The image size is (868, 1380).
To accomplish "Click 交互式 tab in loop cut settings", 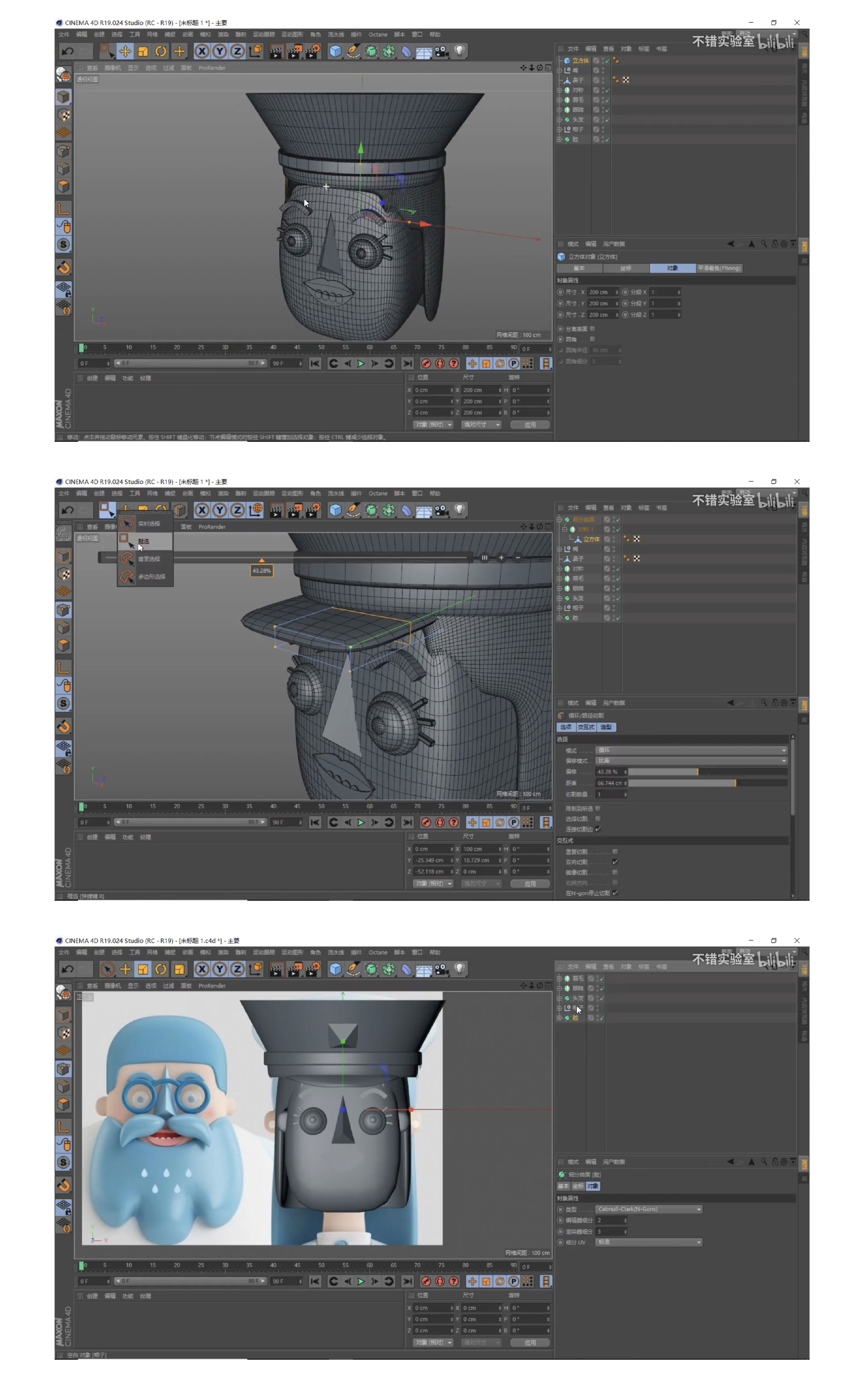I will [x=586, y=727].
